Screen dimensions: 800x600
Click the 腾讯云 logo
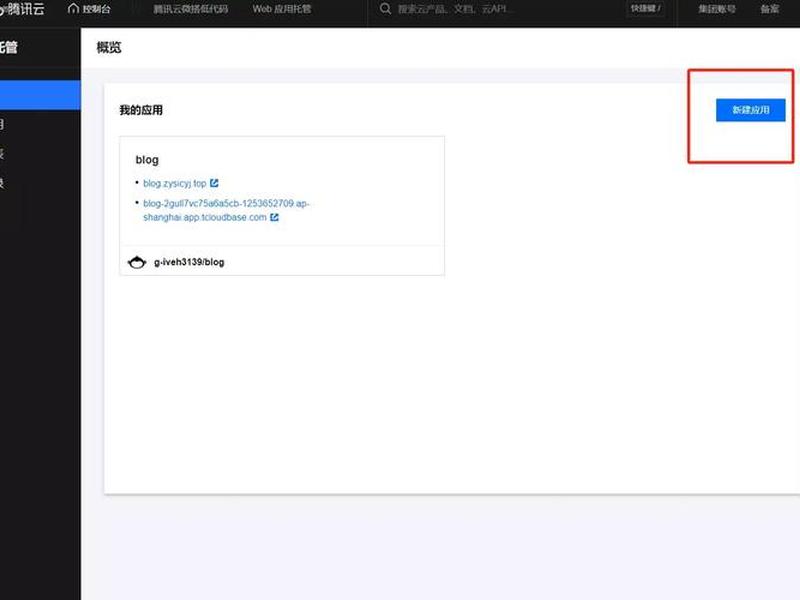click(22, 9)
